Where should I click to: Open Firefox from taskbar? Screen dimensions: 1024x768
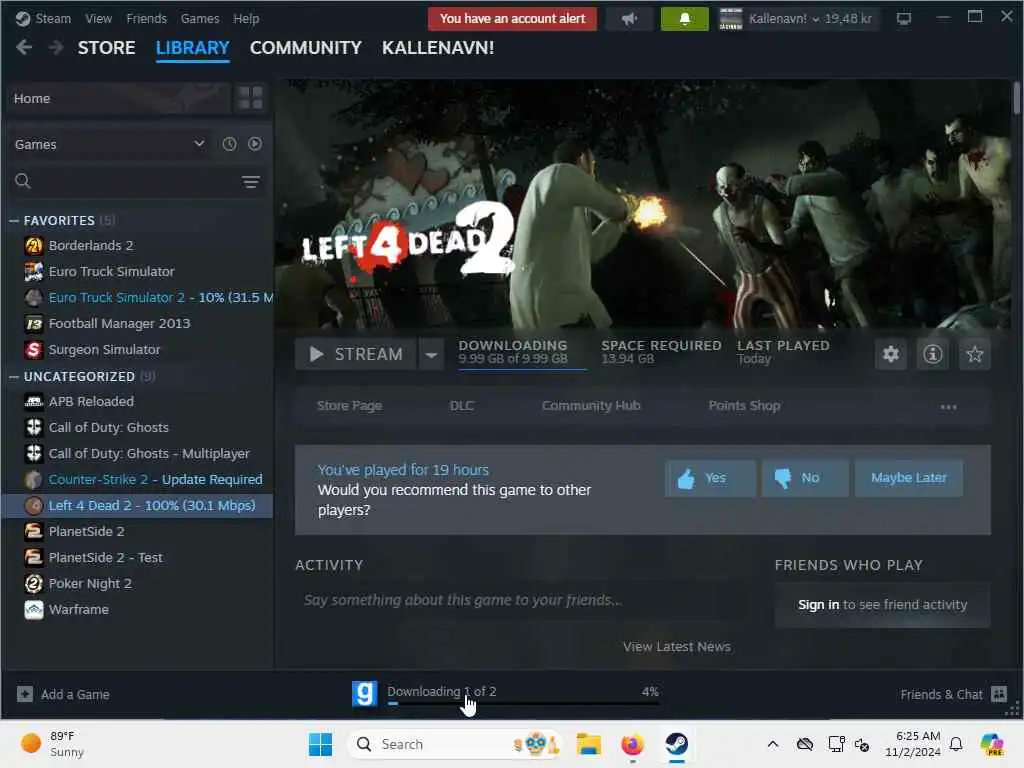click(632, 744)
